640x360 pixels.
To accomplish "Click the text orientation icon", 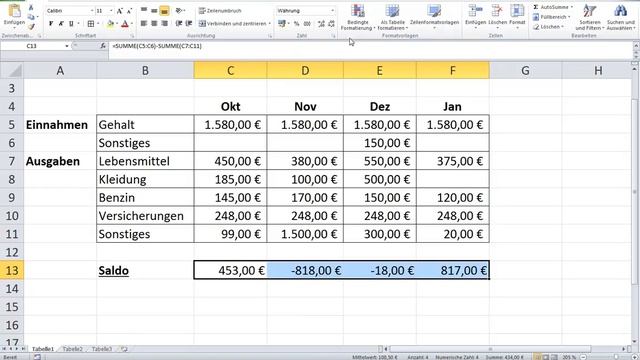I will coord(179,11).
